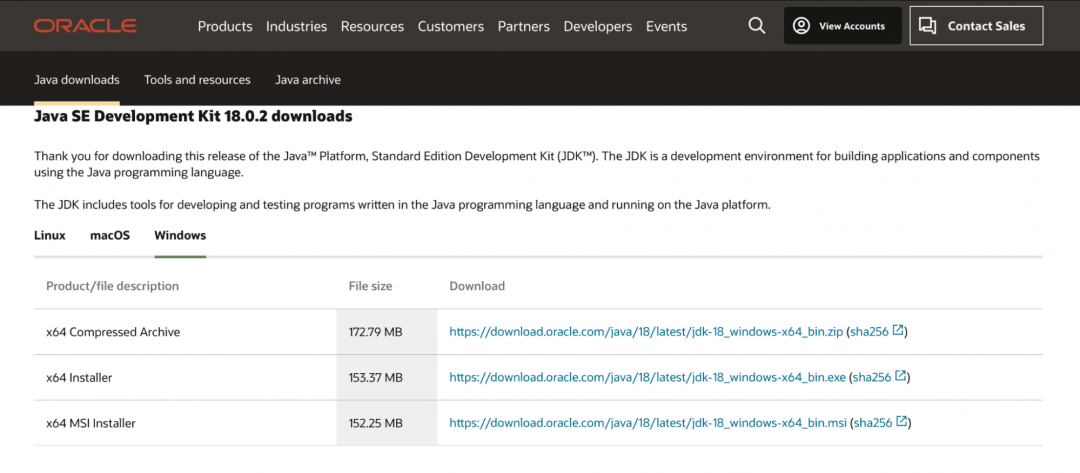Expand the Resources navigation menu
Image resolution: width=1080 pixels, height=473 pixels.
click(x=372, y=26)
